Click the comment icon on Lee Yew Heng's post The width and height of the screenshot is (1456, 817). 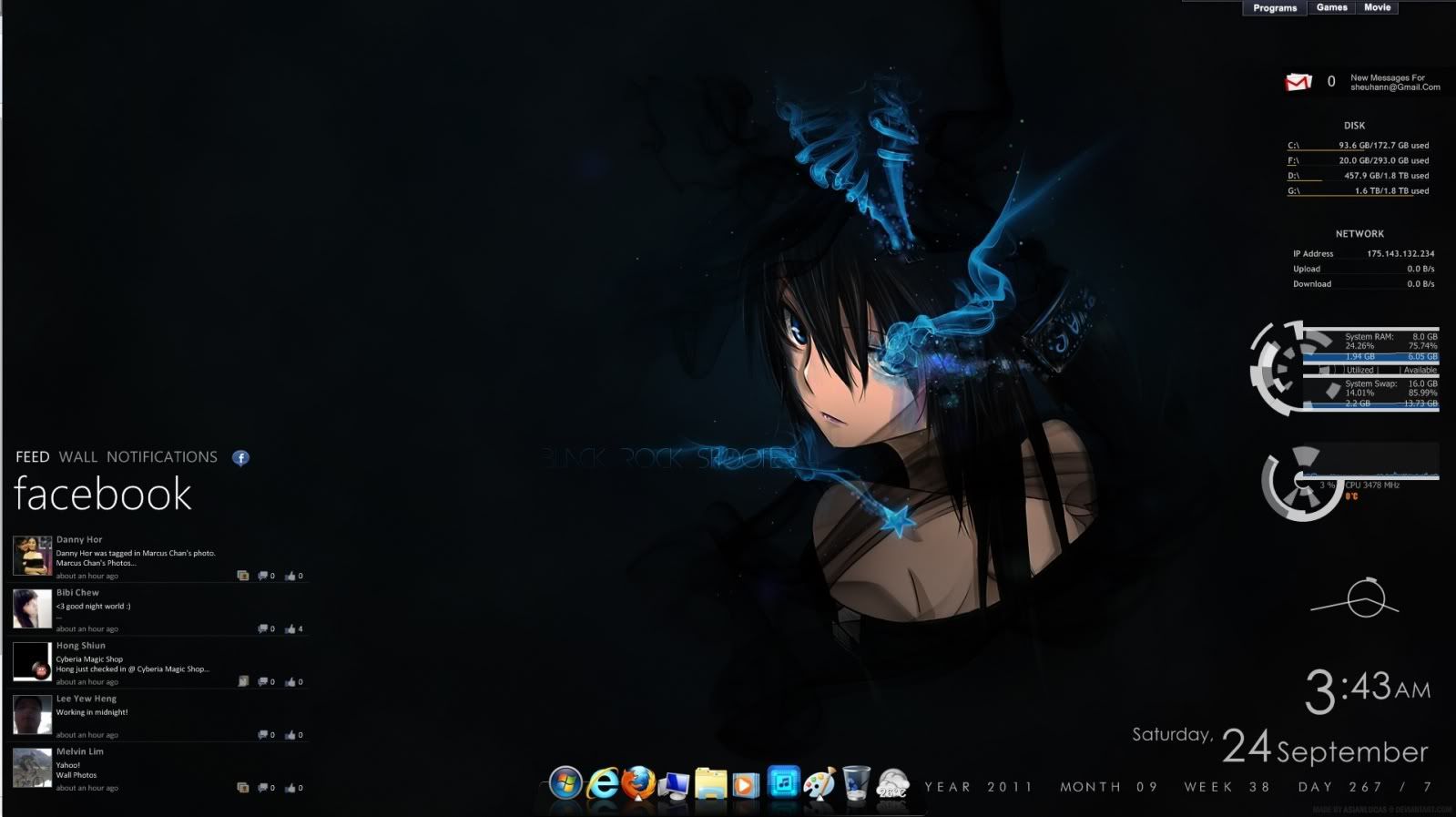coord(263,734)
